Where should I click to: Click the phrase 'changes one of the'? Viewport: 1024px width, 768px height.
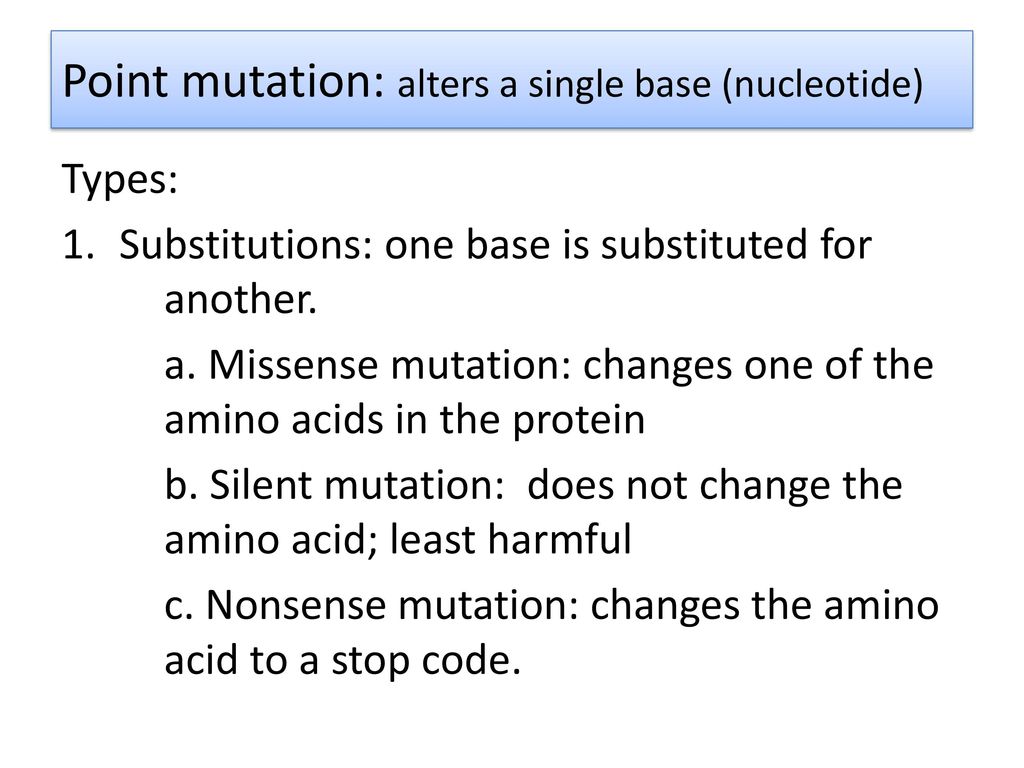tap(758, 366)
